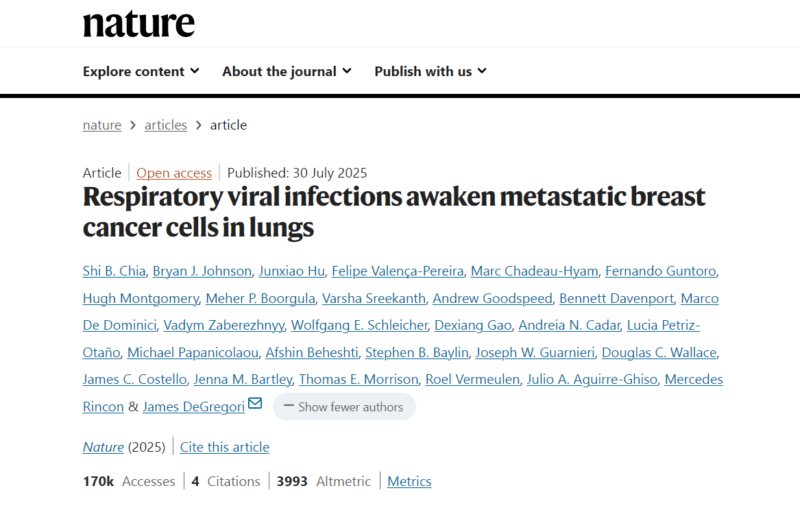Click the nature logo
Screen dimensions: 800x523
click(x=139, y=24)
